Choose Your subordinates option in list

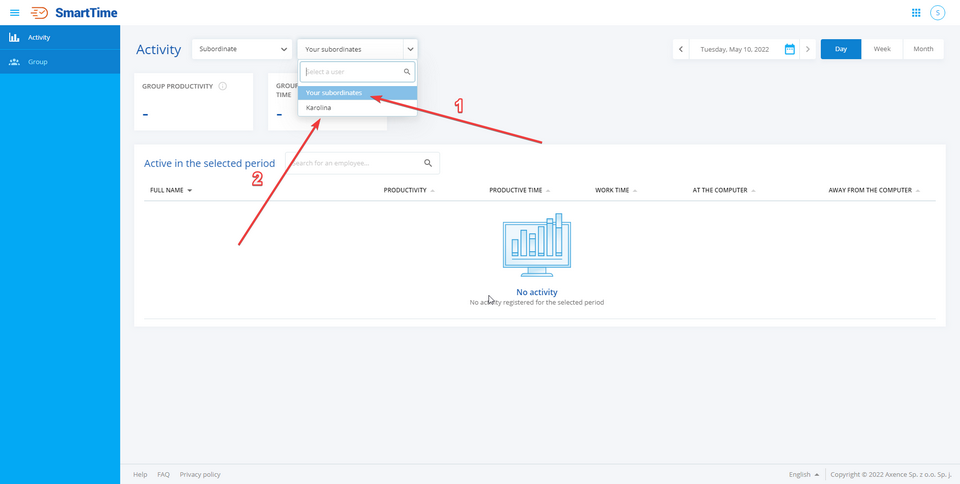click(334, 93)
